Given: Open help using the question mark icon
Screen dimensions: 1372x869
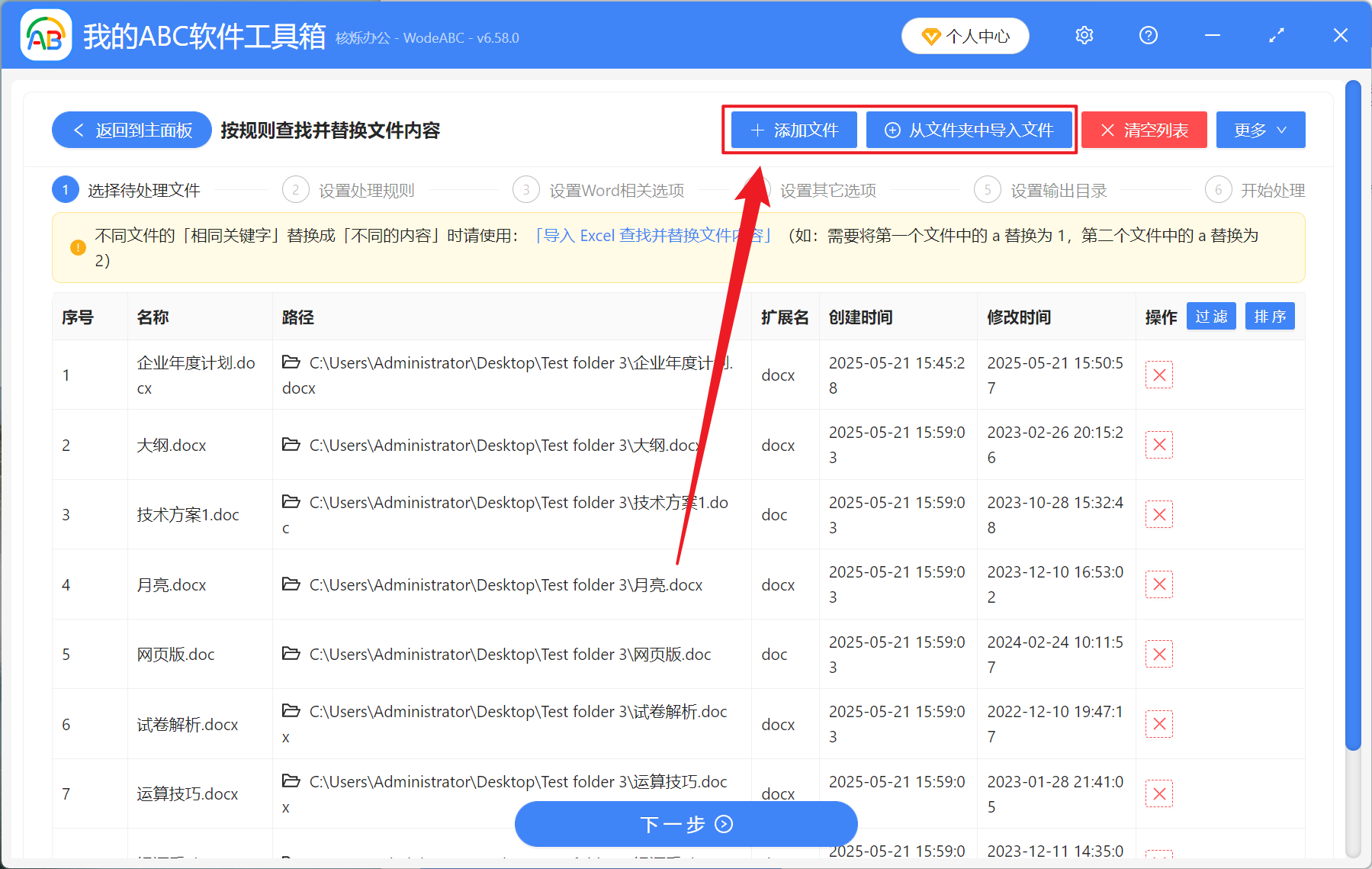Looking at the screenshot, I should pos(1148,35).
